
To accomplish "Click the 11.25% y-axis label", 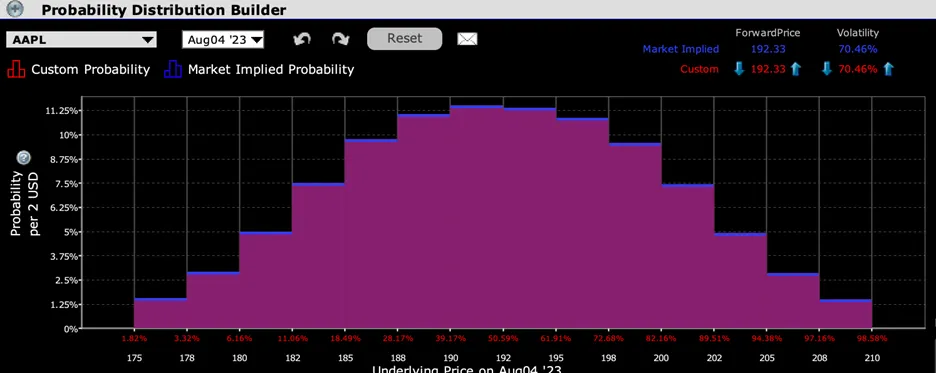I will pos(63,111).
